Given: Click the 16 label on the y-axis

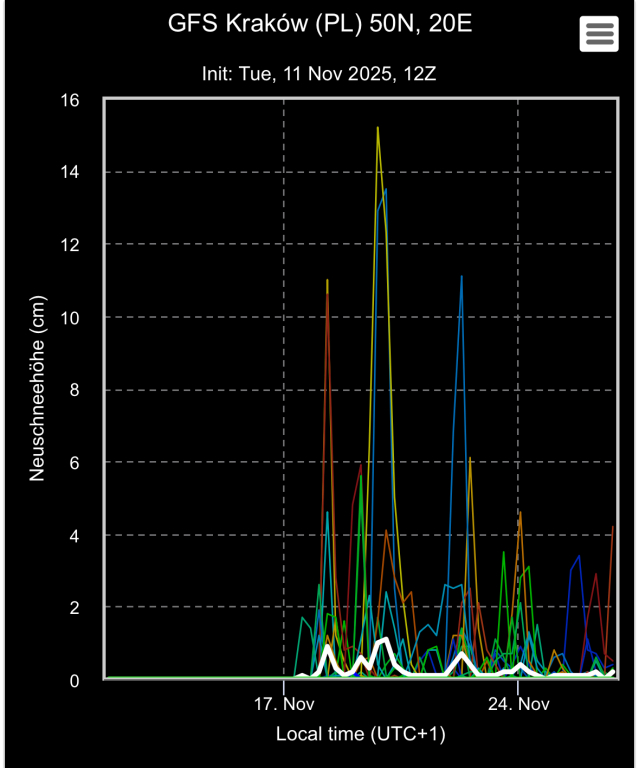Looking at the screenshot, I should [70, 99].
